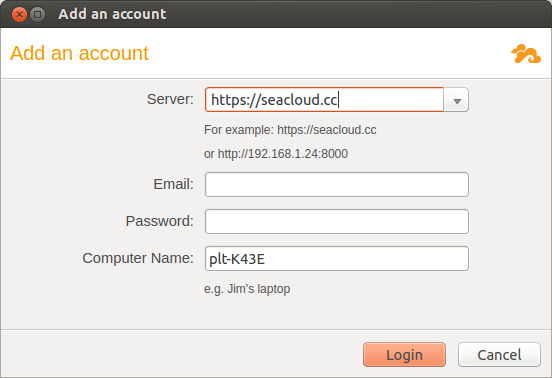
Task: Expand the Server address dropdown arrow
Action: (456, 100)
